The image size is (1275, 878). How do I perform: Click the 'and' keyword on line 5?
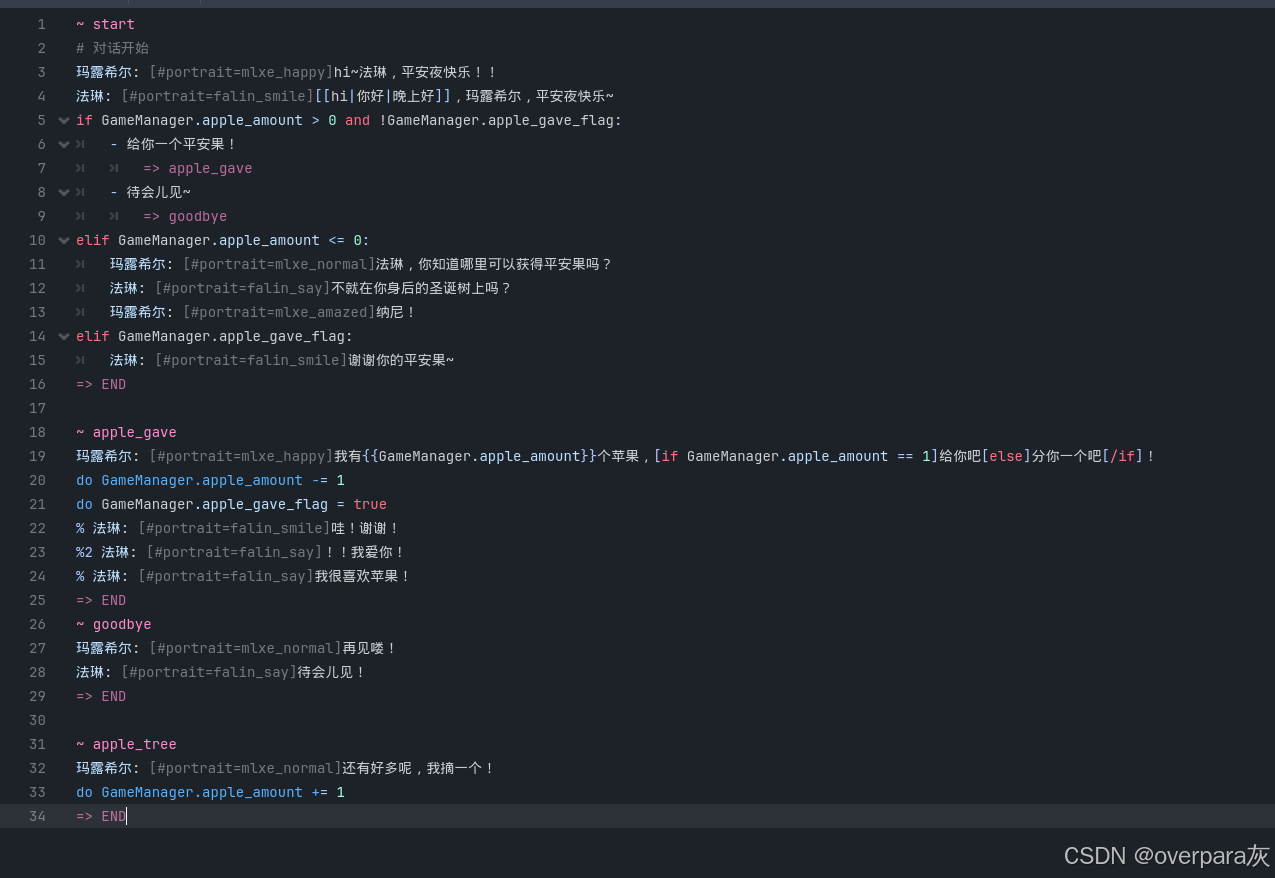pos(357,120)
